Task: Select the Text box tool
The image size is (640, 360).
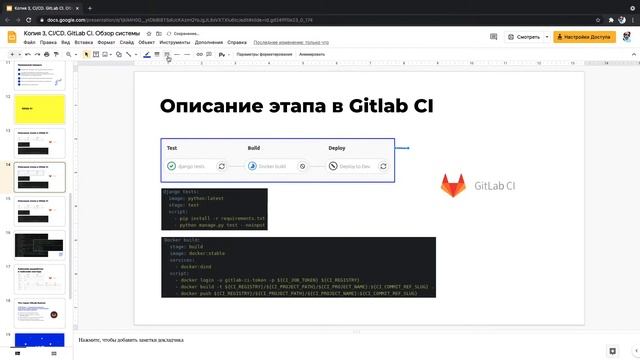Action: click(x=96, y=54)
